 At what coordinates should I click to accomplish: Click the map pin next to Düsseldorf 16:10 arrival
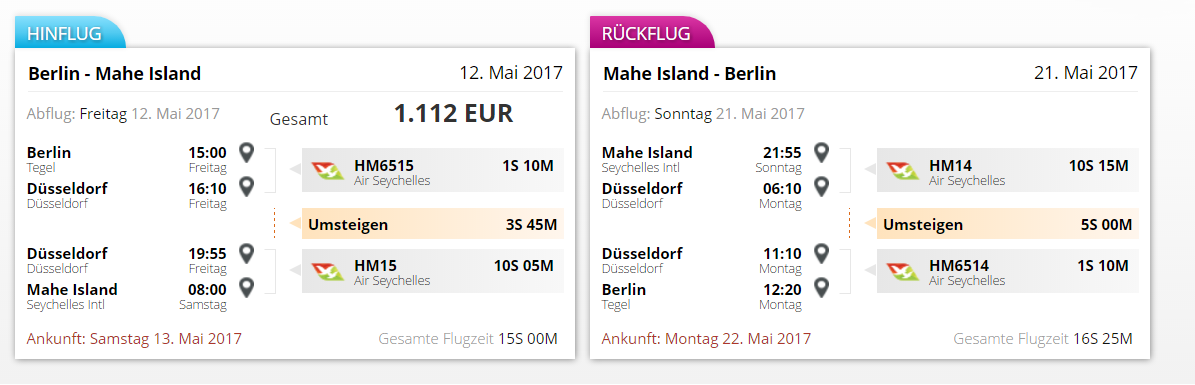[245, 187]
